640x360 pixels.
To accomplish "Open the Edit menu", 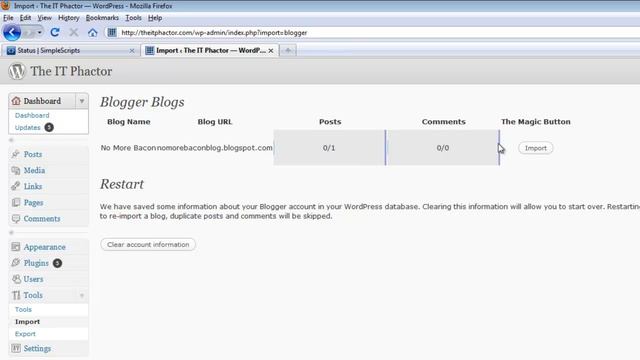I will (25, 18).
